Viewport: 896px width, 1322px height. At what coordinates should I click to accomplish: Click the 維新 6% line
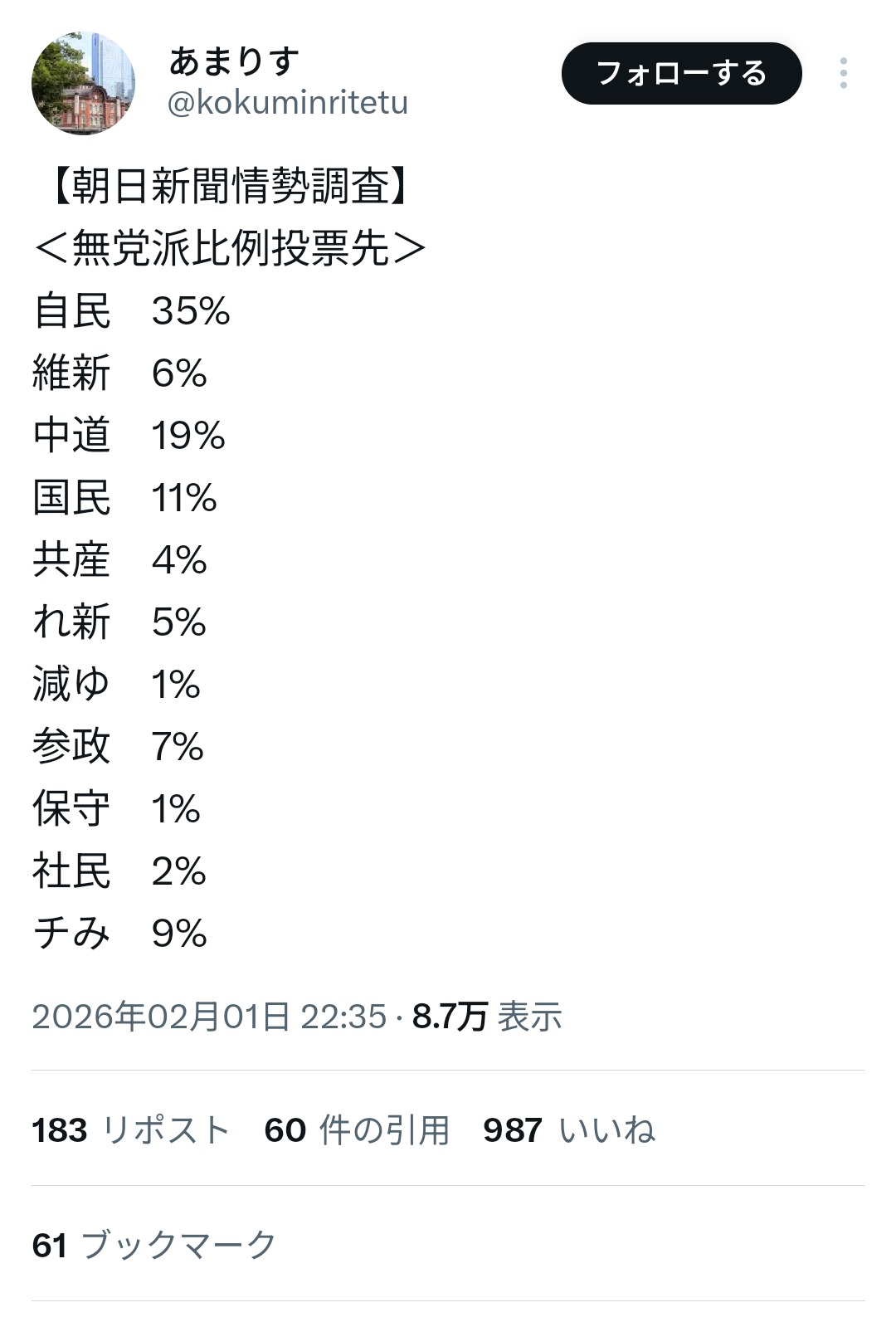[119, 373]
